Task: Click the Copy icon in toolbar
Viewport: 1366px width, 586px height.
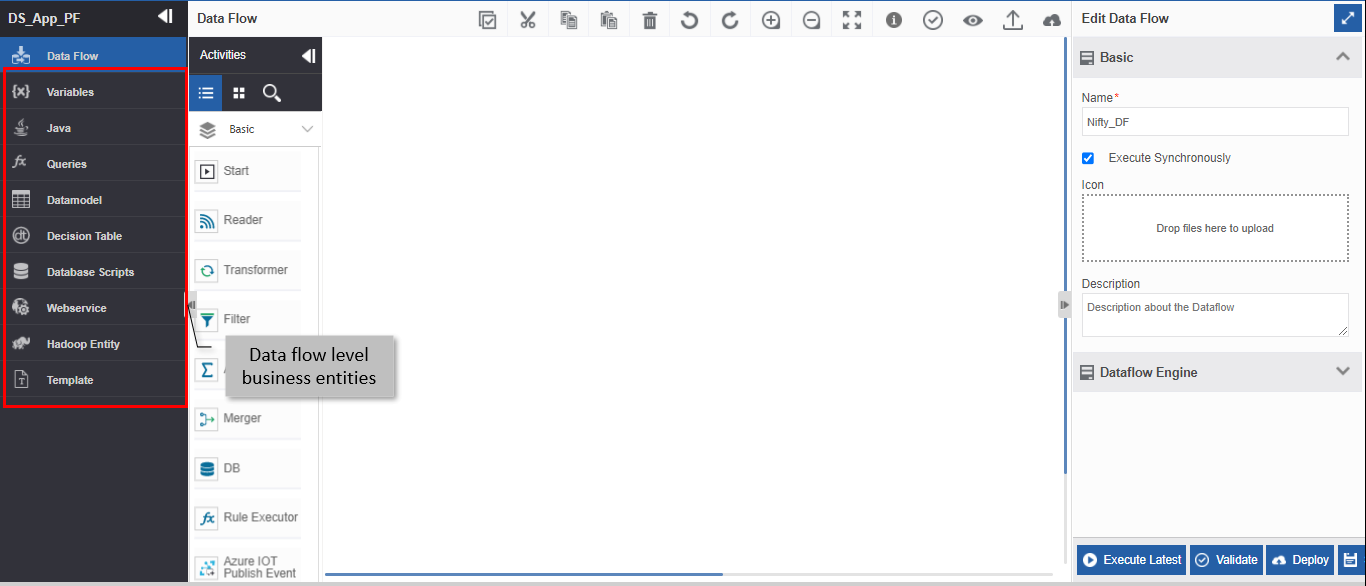Action: click(569, 20)
